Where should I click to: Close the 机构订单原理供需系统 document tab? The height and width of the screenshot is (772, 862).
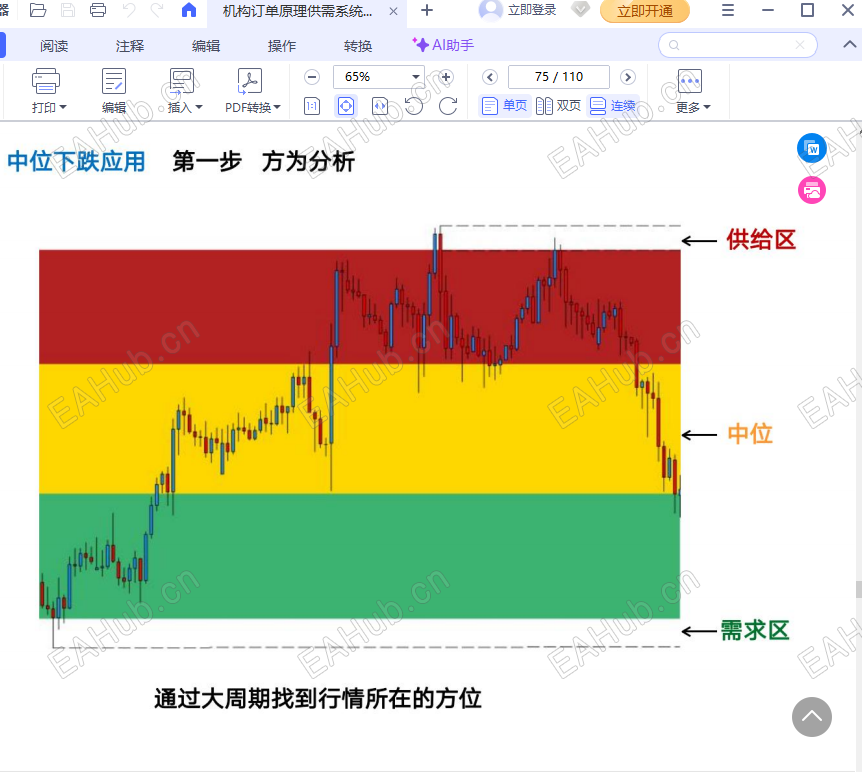393,11
